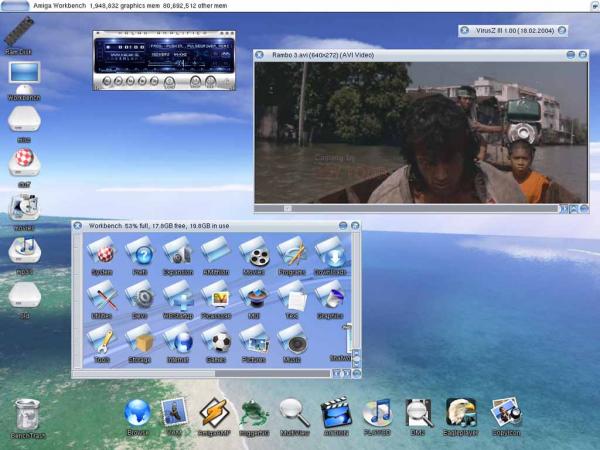Open the Tools drawer with wrench
The height and width of the screenshot is (450, 600).
(101, 343)
